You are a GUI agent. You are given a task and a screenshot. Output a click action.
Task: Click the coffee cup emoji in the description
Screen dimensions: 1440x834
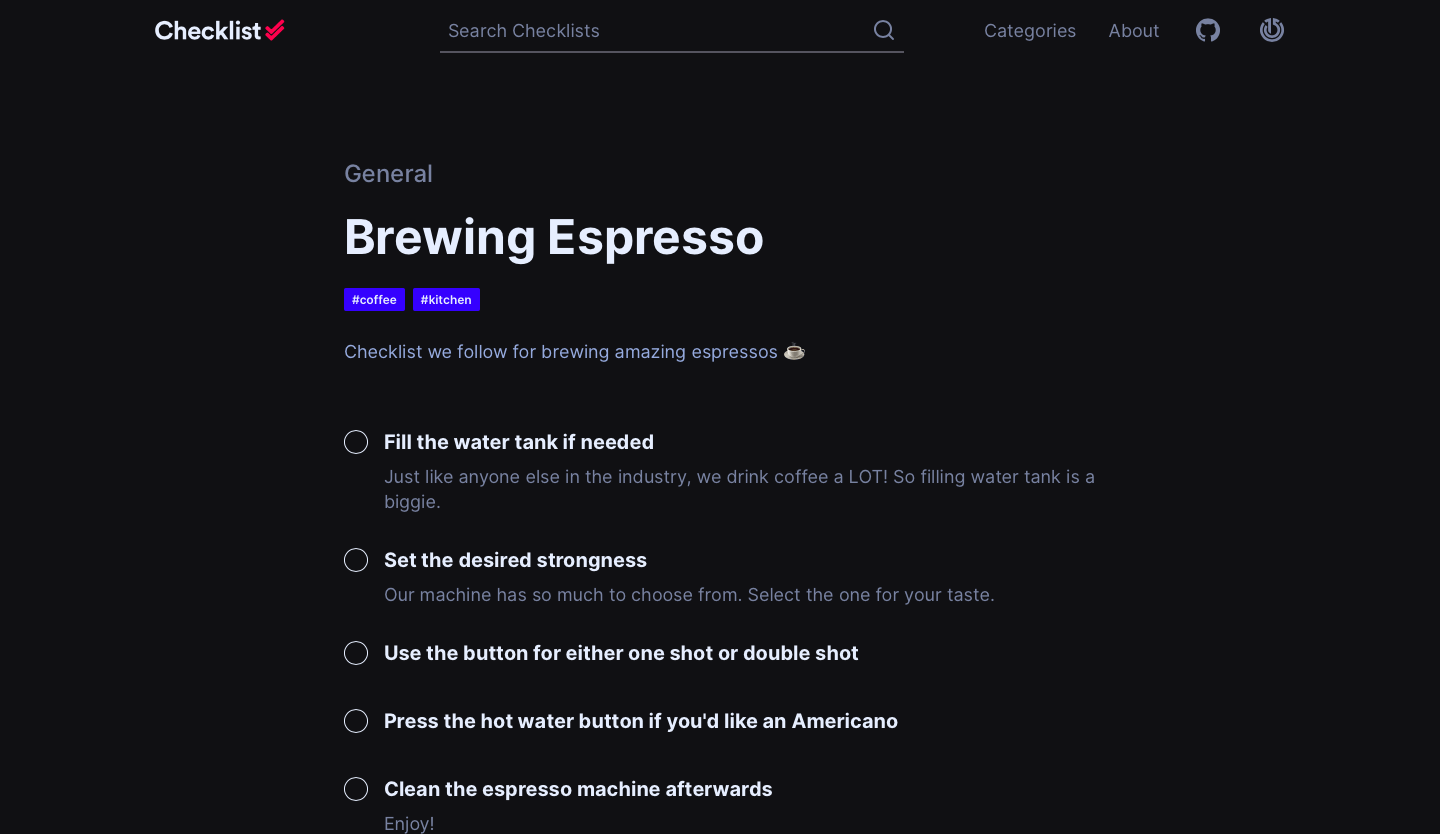(794, 352)
